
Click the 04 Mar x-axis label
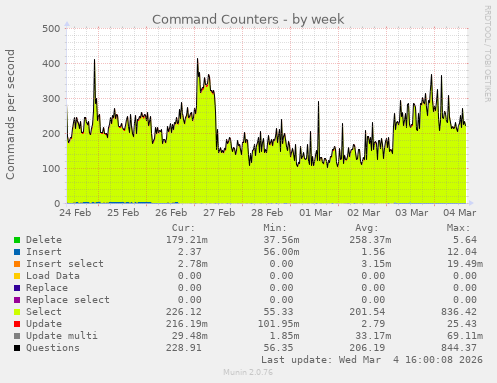460,213
